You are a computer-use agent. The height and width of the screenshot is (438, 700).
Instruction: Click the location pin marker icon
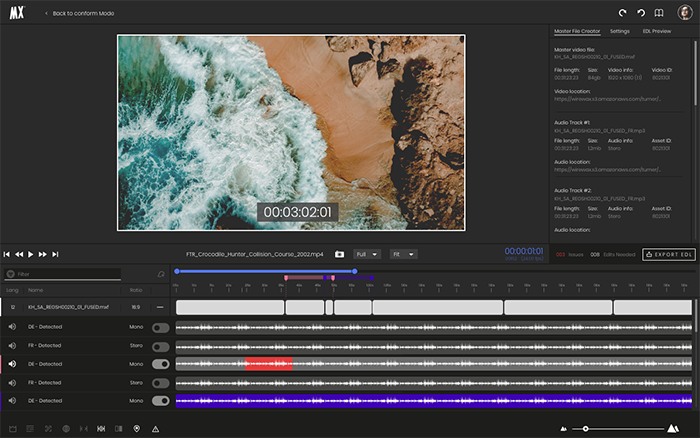[136, 429]
